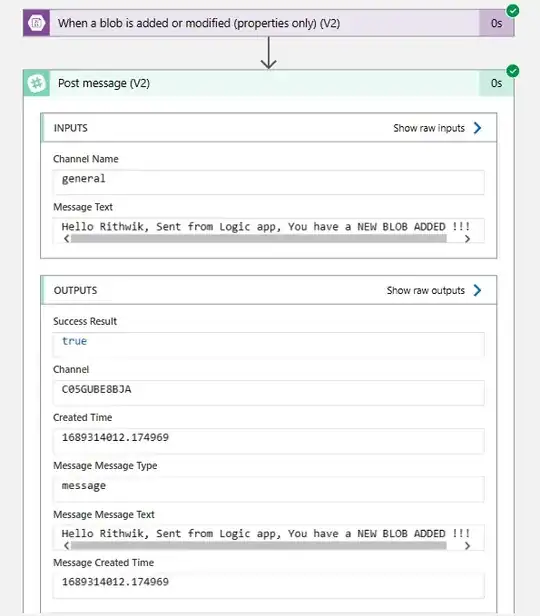Click the Success Result label

click(85, 321)
